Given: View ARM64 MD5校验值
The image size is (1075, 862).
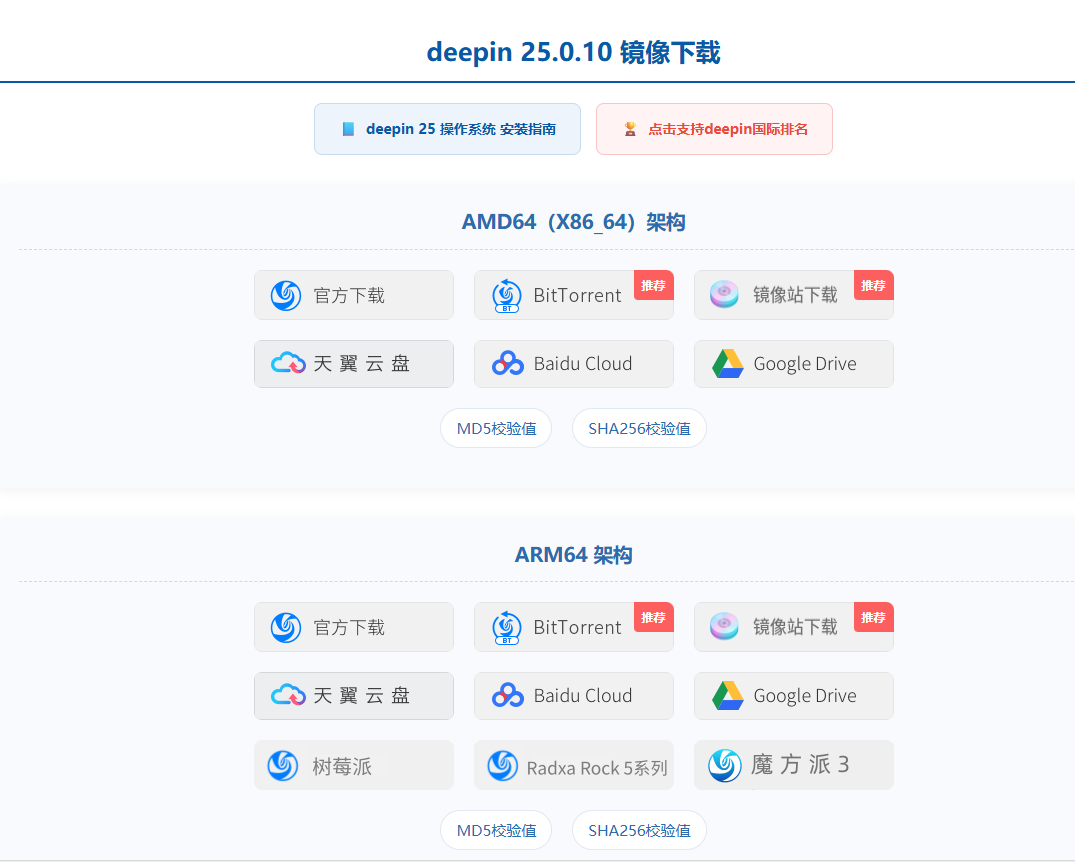Looking at the screenshot, I should coord(496,830).
